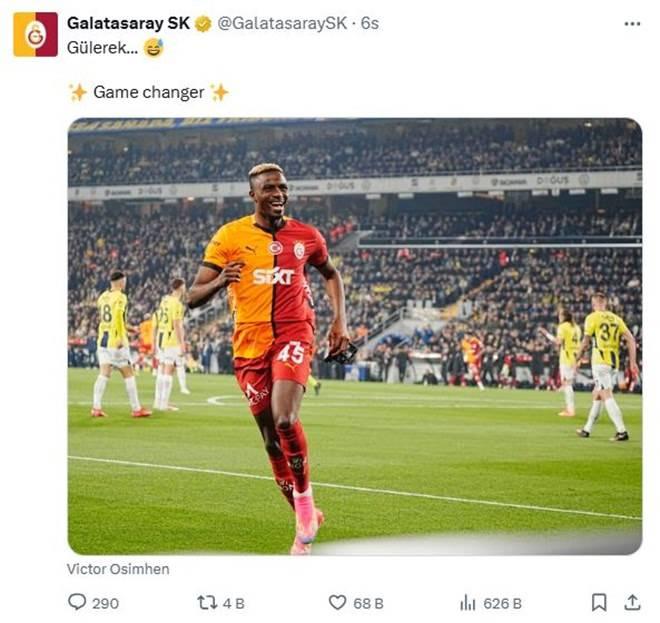Open the match photo of player 45
Screen dimensions: 660x623
click(x=355, y=336)
